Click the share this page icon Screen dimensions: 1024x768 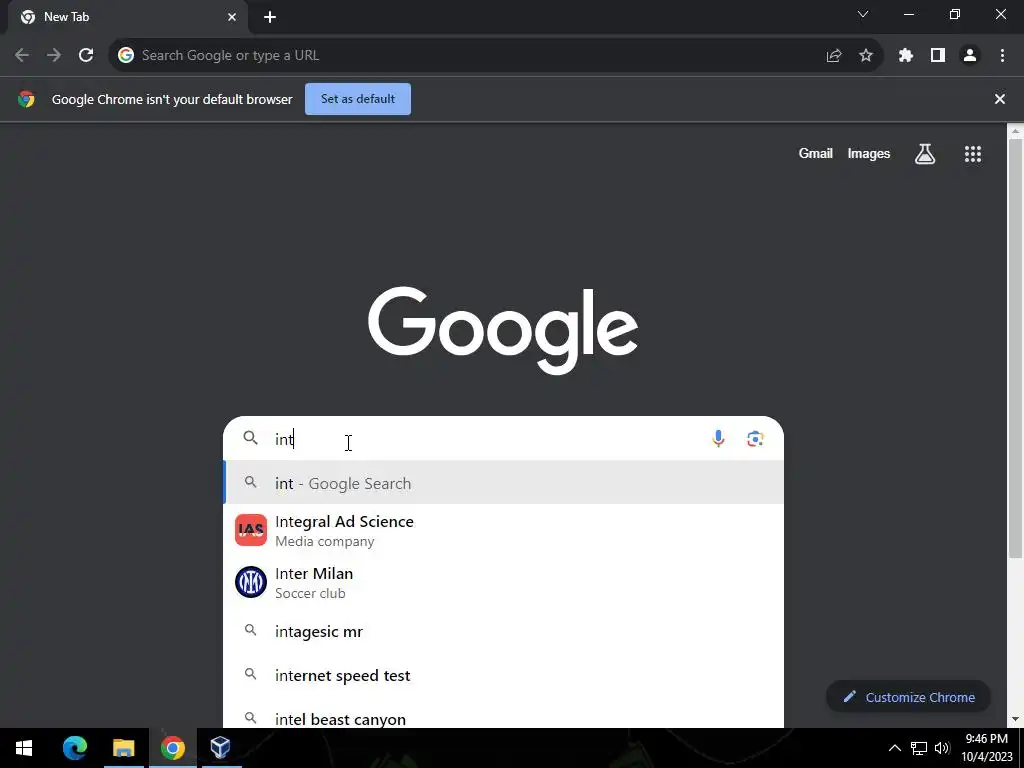point(834,56)
